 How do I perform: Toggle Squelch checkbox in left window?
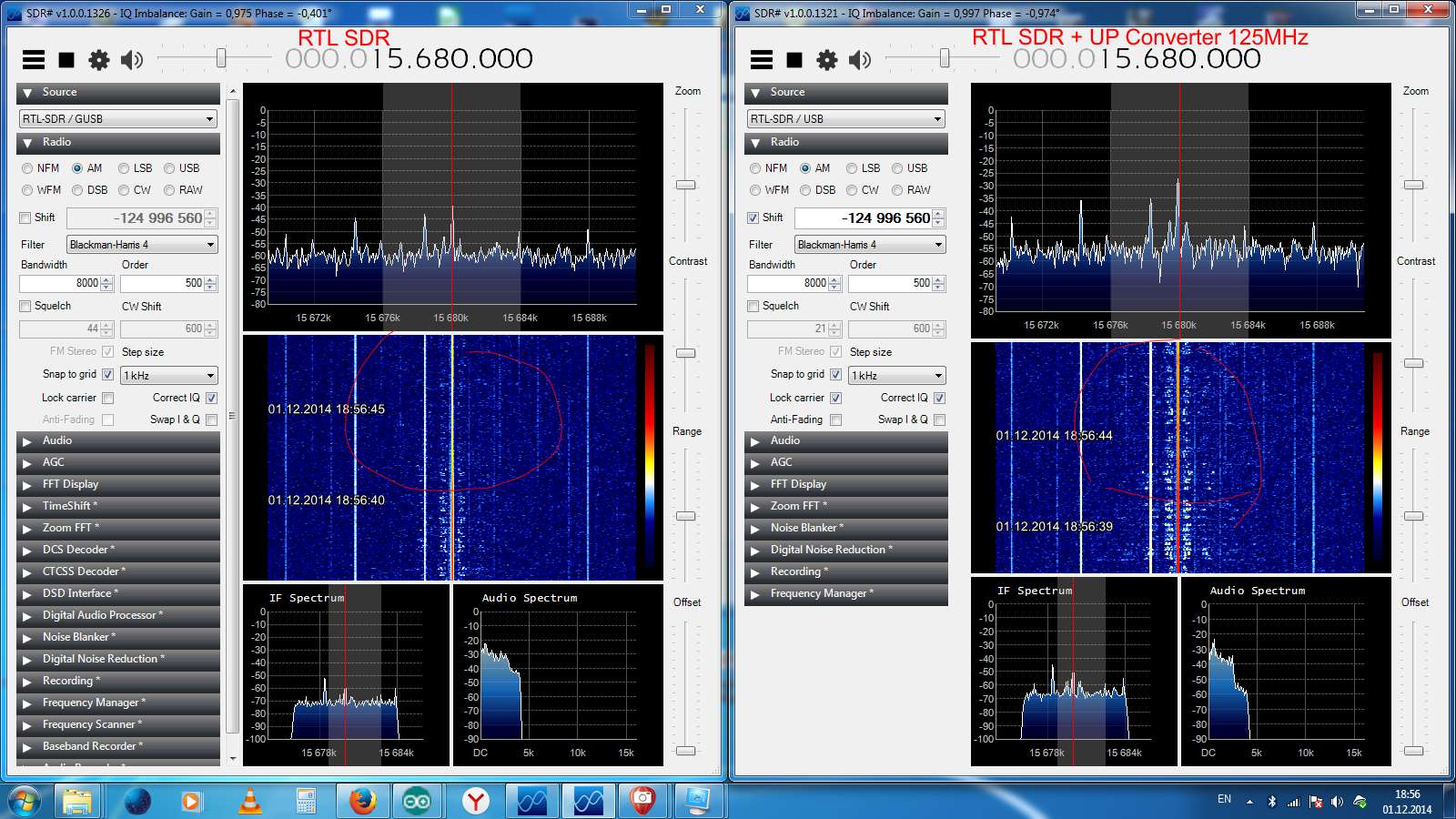coord(25,306)
